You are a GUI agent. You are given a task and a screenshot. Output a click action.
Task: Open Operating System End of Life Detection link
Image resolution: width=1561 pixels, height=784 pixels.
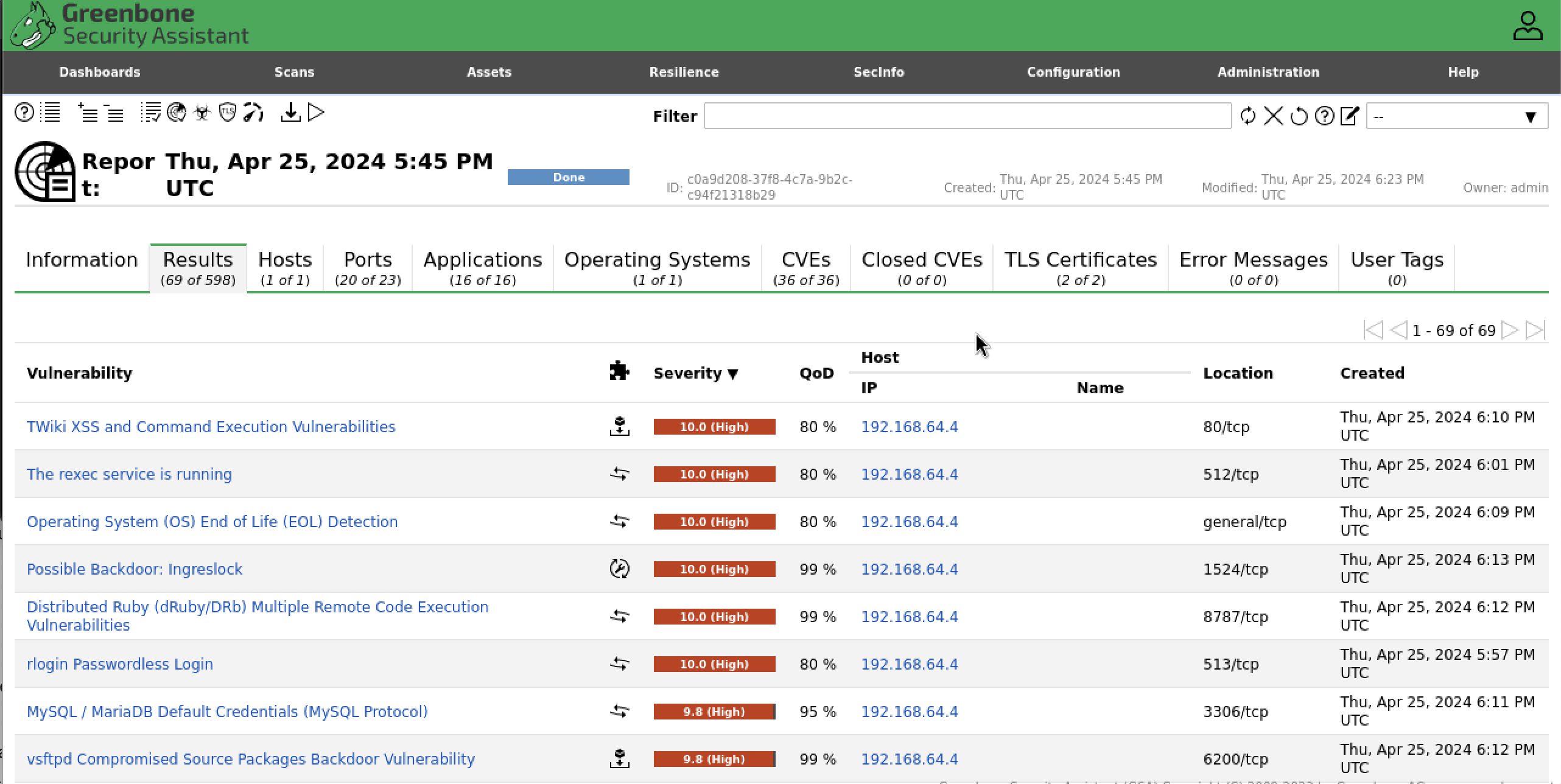[212, 521]
